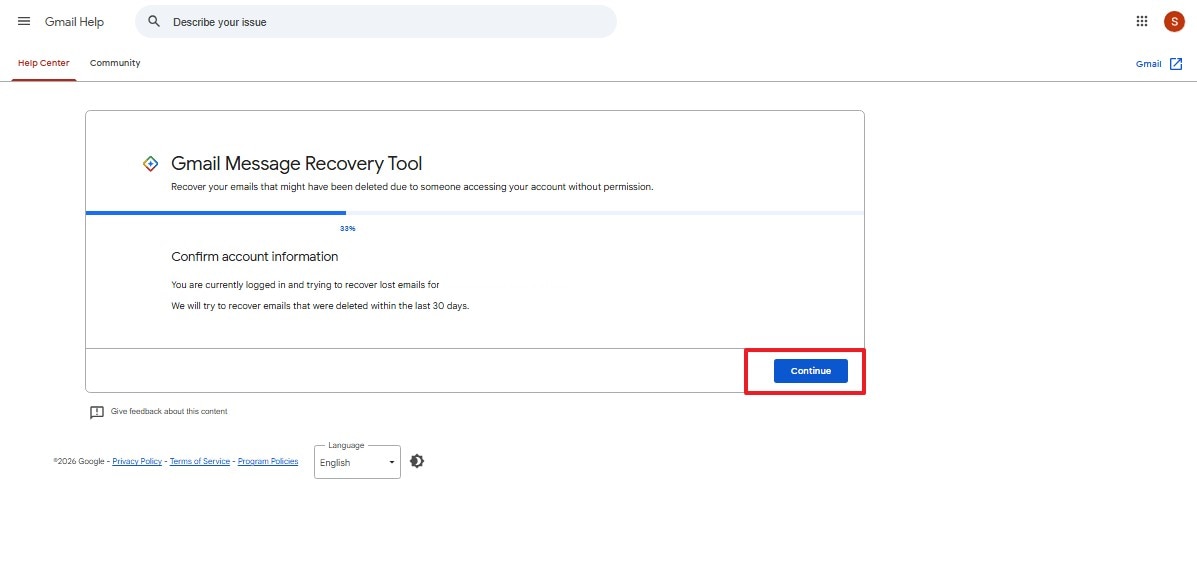Open the Gmail link at top right
Image resolution: width=1197 pixels, height=585 pixels.
[x=1148, y=64]
